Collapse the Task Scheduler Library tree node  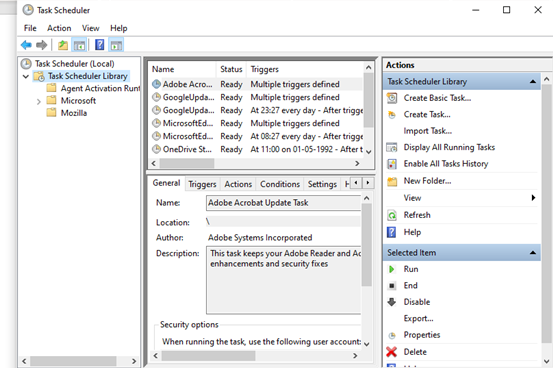26,76
